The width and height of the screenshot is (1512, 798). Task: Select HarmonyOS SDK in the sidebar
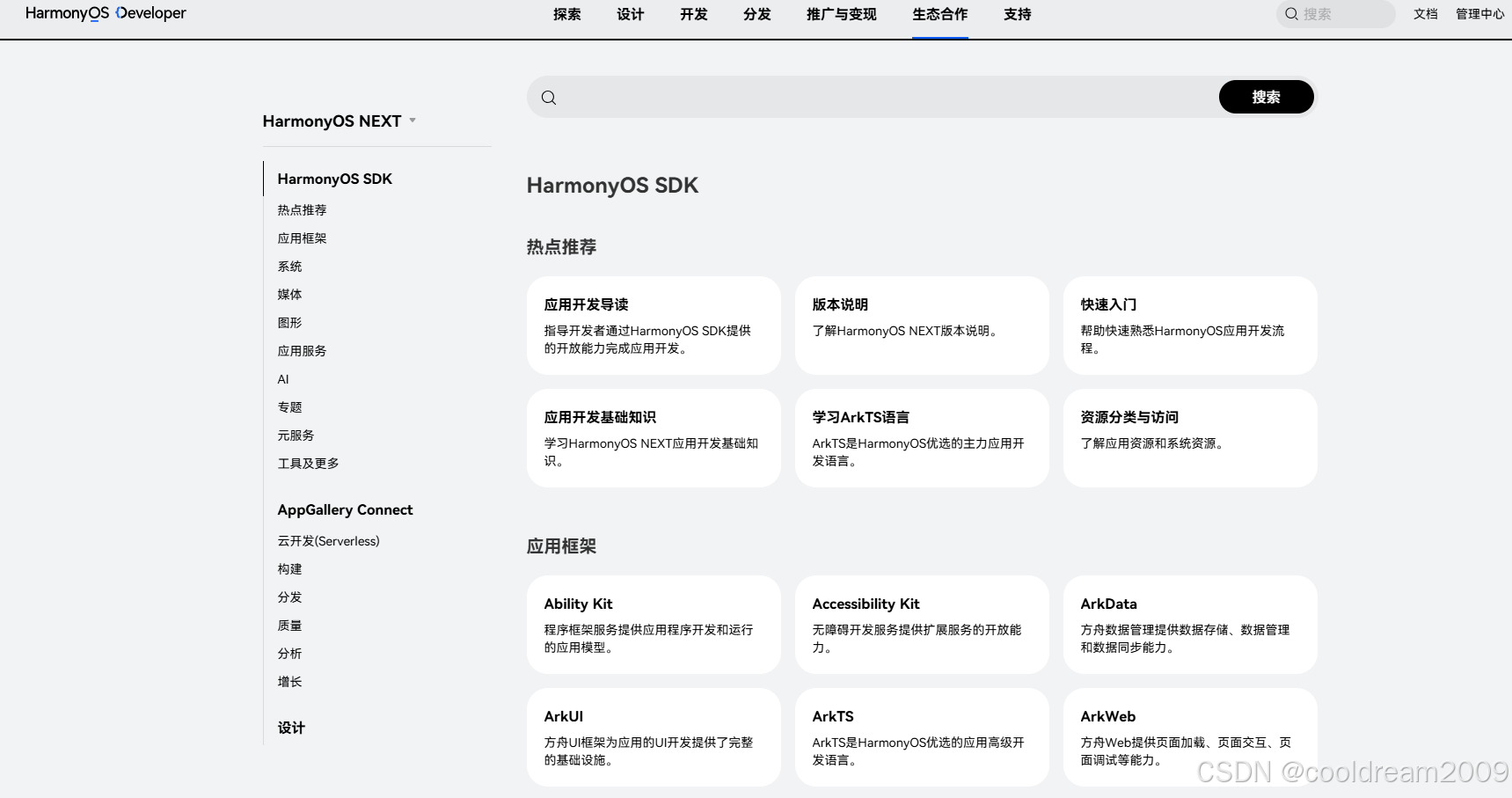[x=335, y=179]
